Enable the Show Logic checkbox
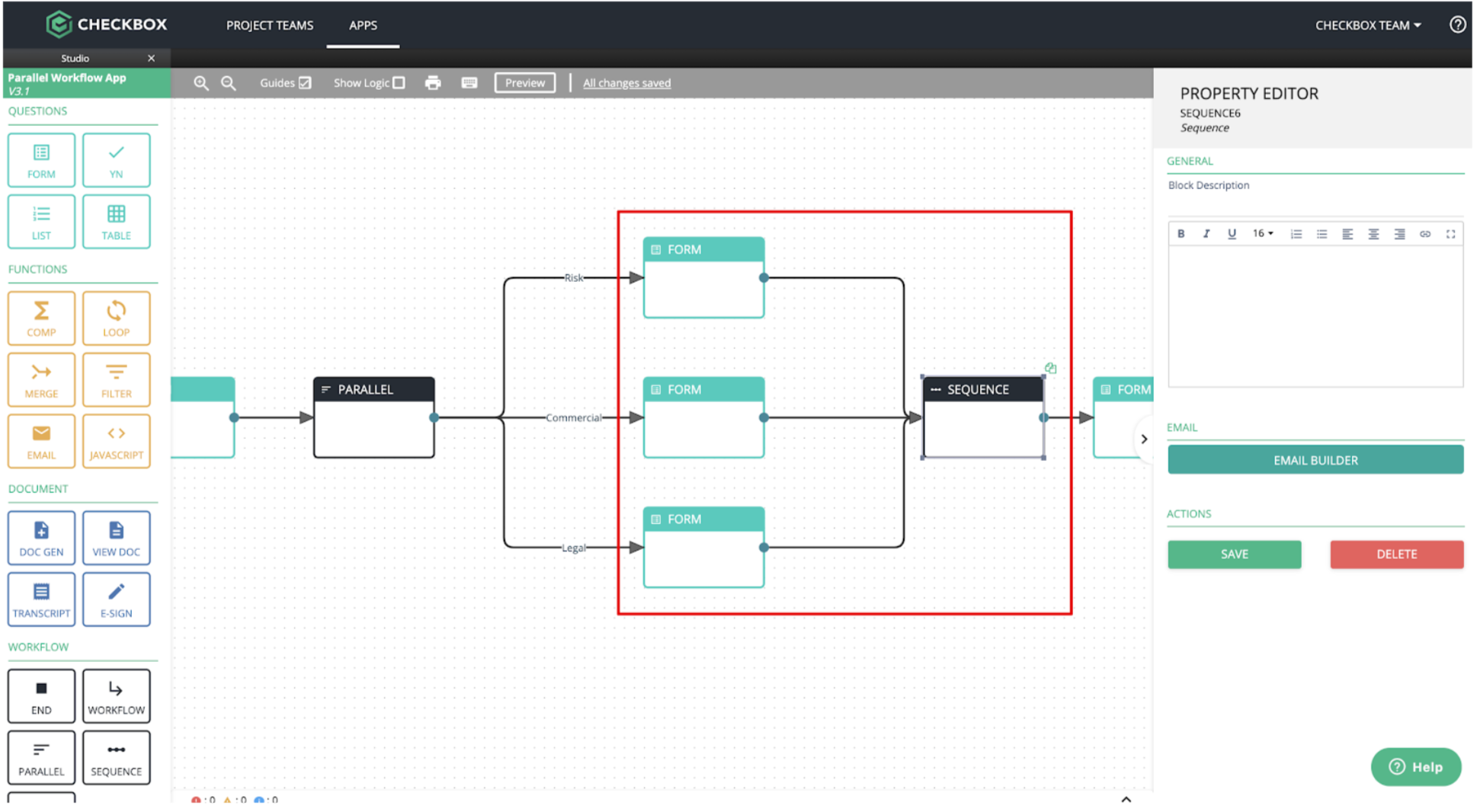The height and width of the screenshot is (812, 1477). pos(399,83)
